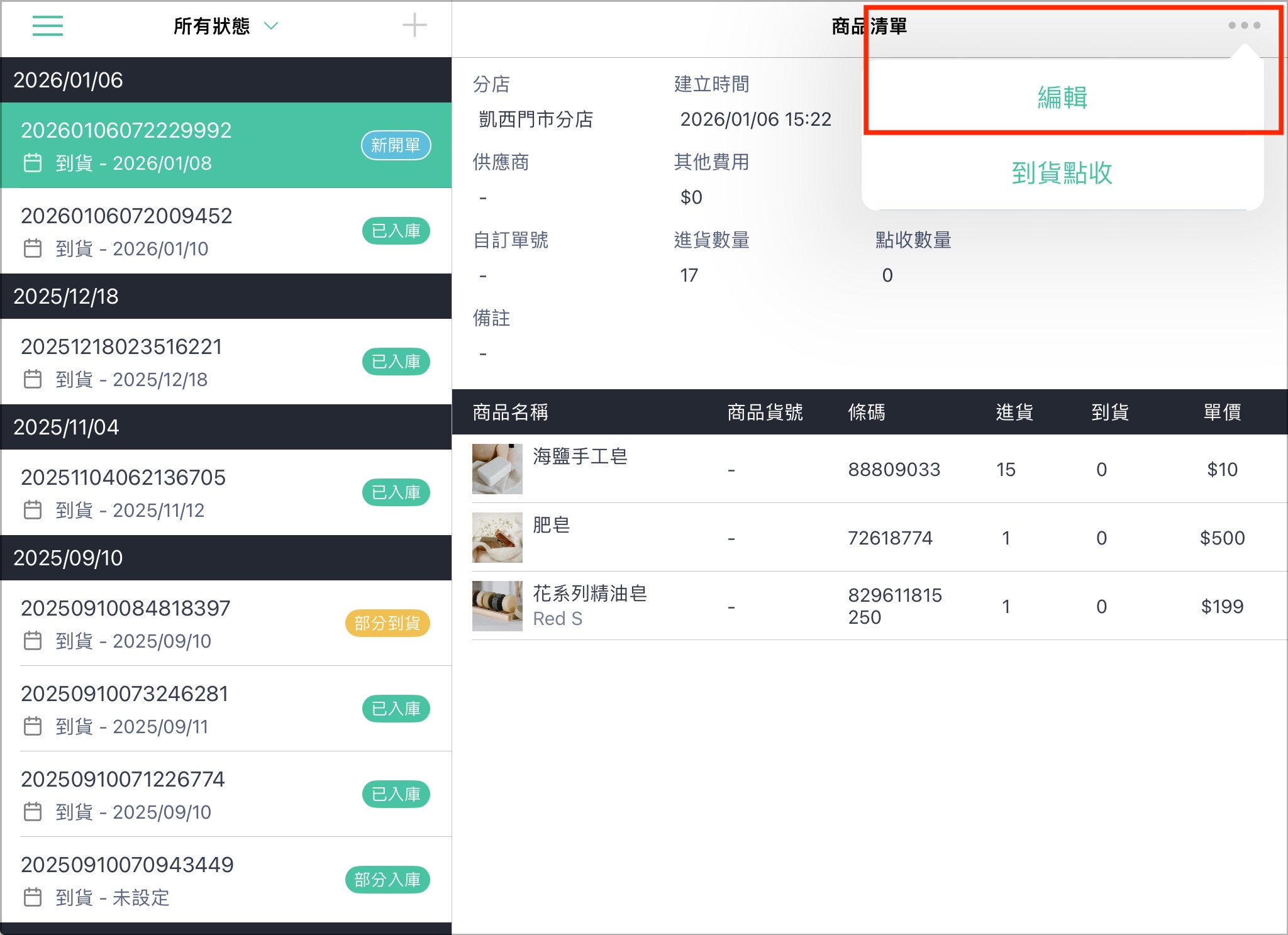Click 已入庫 badge on order 20251218023516221
This screenshot has width=1288, height=935.
pyautogui.click(x=396, y=362)
